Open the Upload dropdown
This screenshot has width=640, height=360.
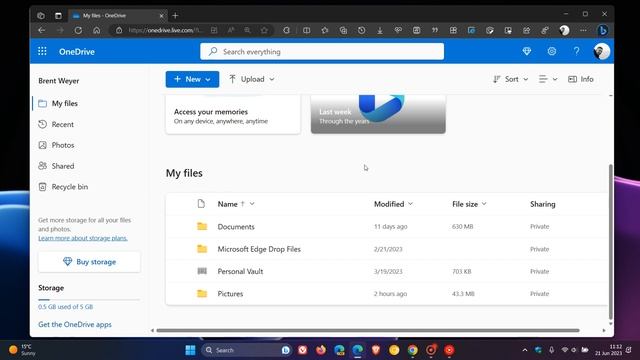click(x=251, y=79)
